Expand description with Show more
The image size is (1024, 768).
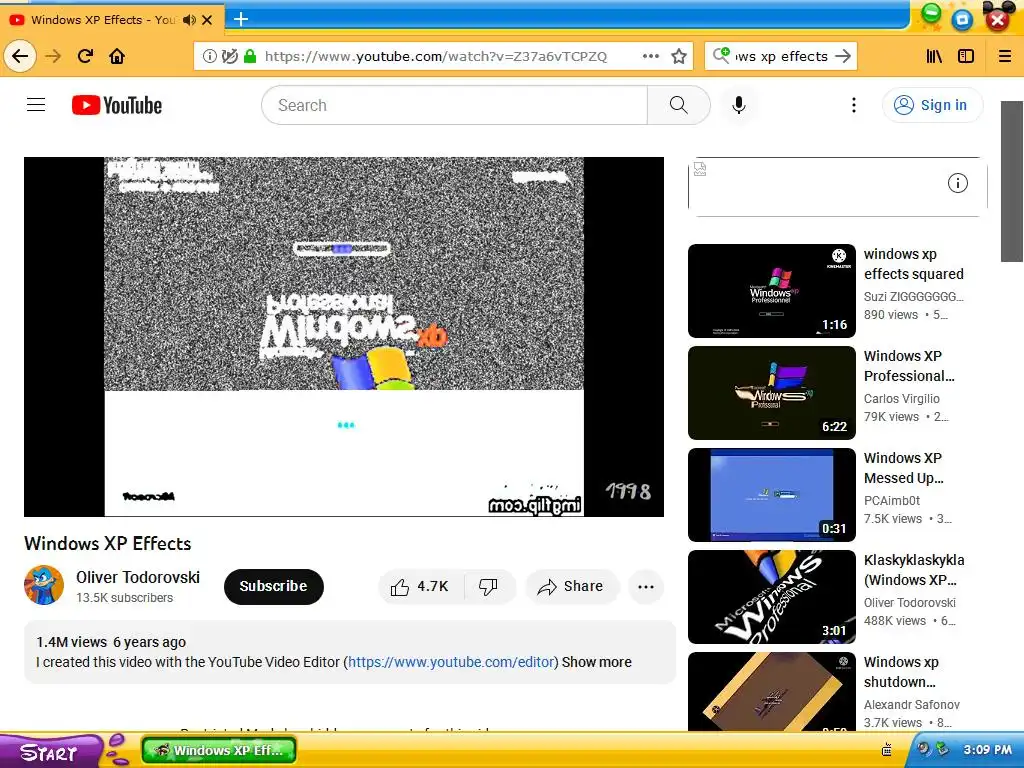(597, 662)
